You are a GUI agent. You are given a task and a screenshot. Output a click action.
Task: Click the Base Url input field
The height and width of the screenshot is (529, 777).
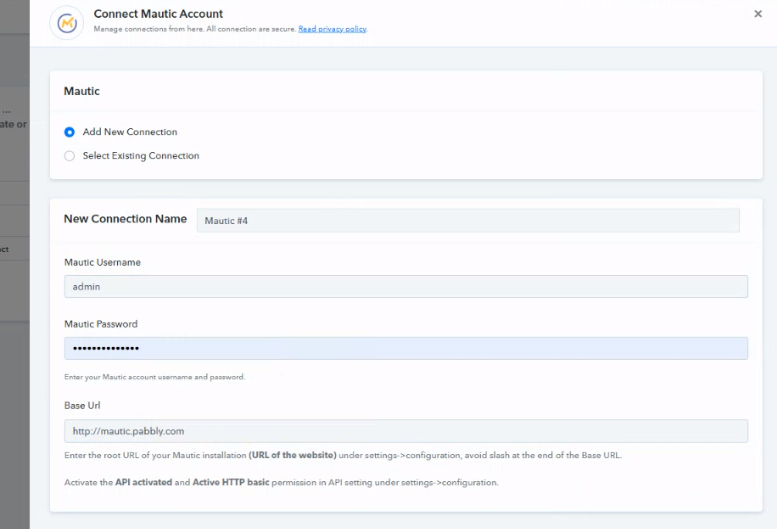(406, 431)
